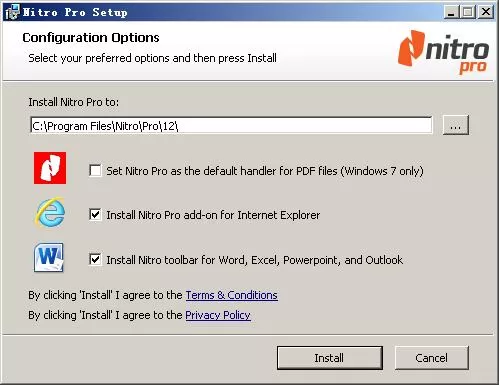Click the install path text field
The width and height of the screenshot is (499, 385).
click(x=231, y=125)
